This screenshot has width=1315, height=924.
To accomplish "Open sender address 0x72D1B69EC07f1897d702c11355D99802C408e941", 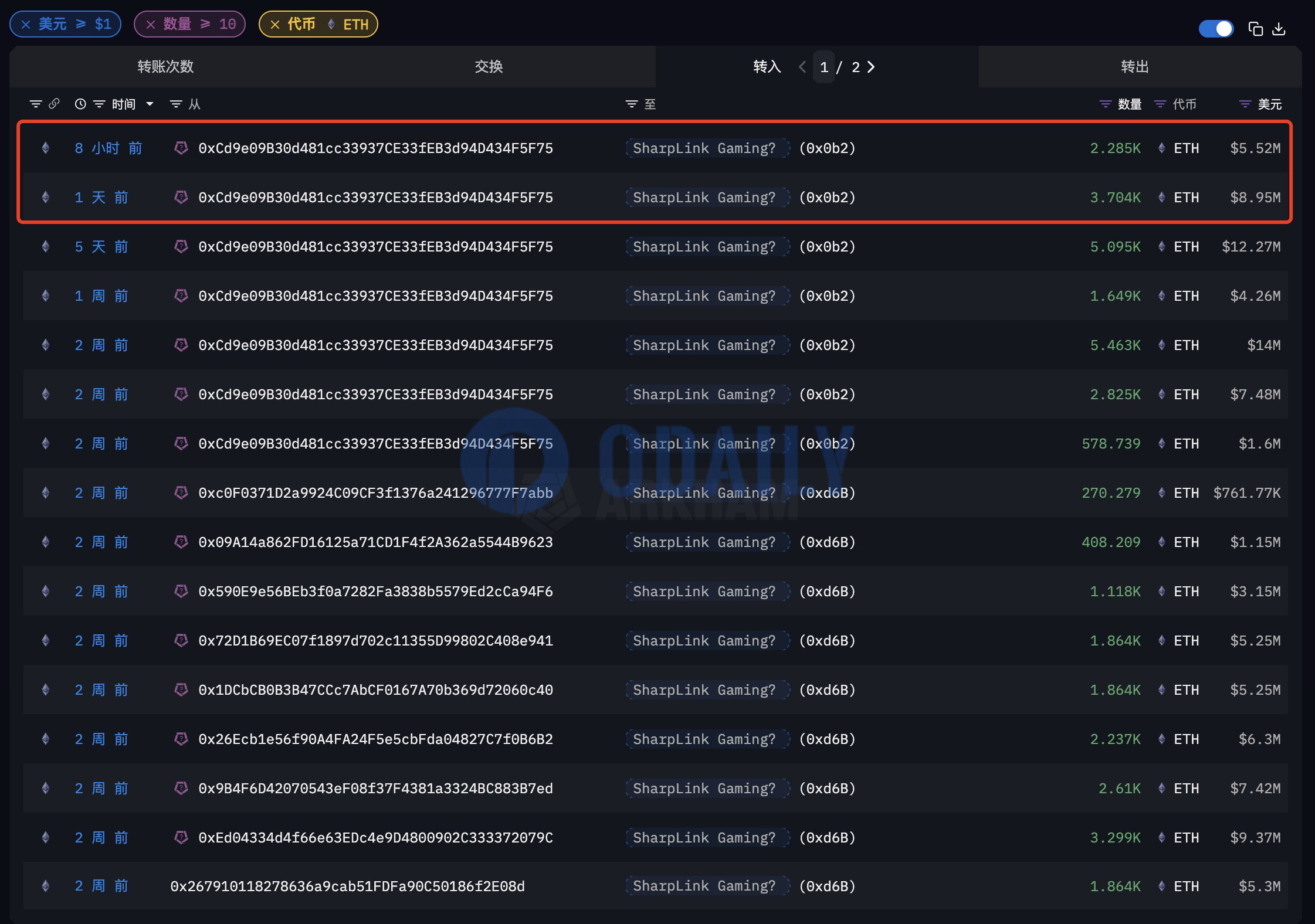I will pyautogui.click(x=376, y=641).
